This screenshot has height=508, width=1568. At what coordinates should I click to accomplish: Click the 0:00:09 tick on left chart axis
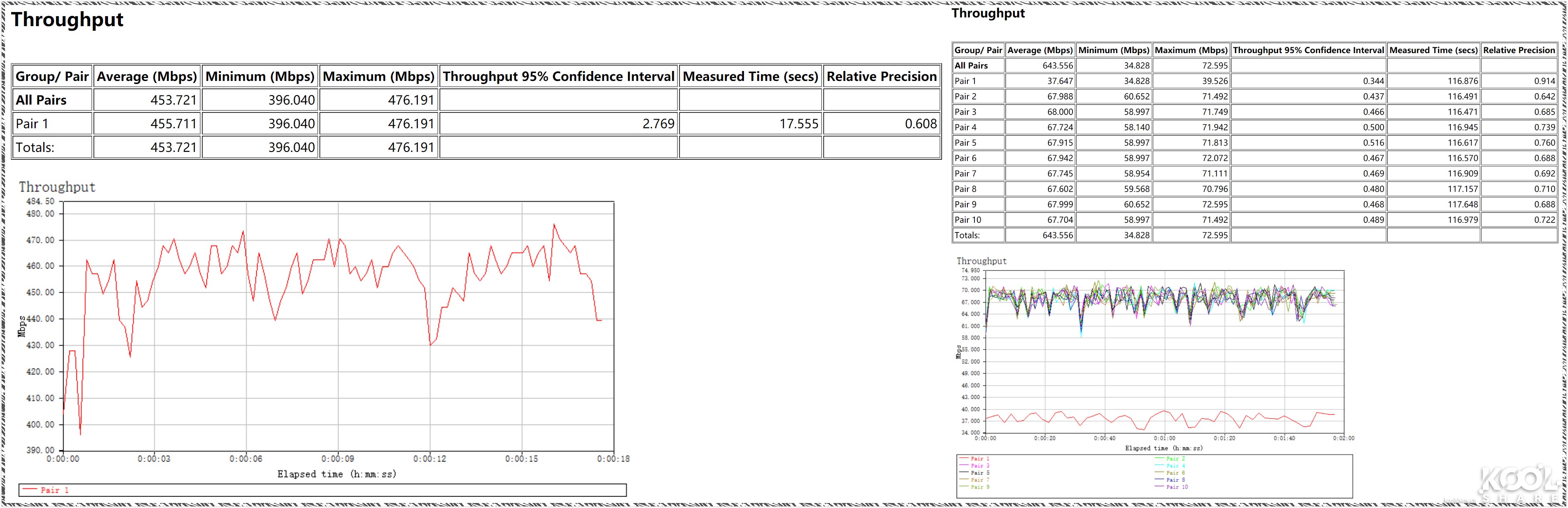(x=338, y=459)
